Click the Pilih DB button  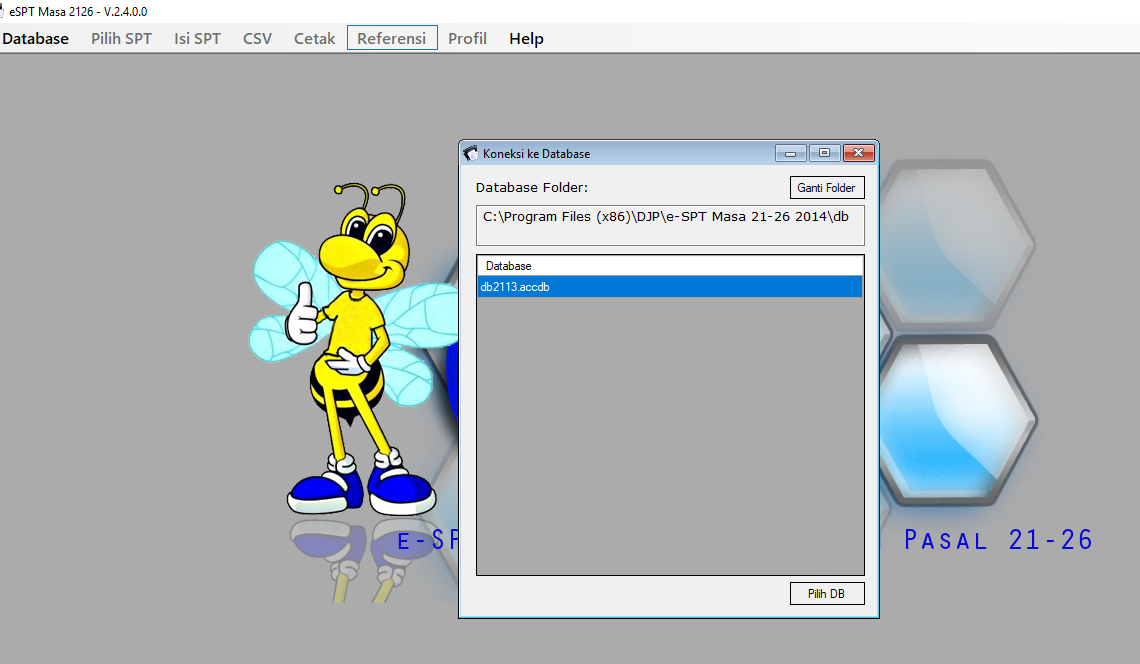827,593
